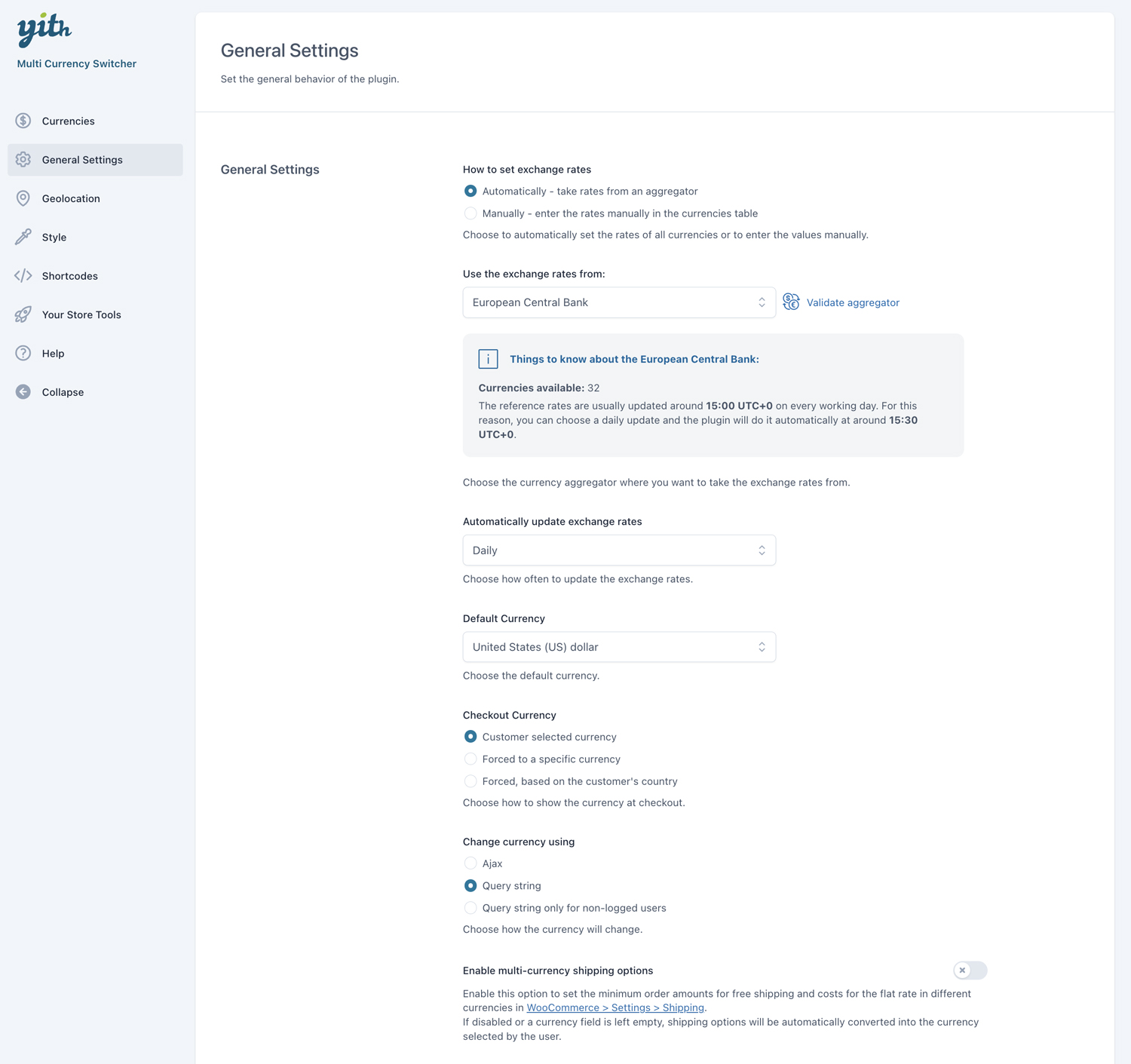
Task: Click the Currencies dollar icon in sidebar
Action: click(23, 121)
